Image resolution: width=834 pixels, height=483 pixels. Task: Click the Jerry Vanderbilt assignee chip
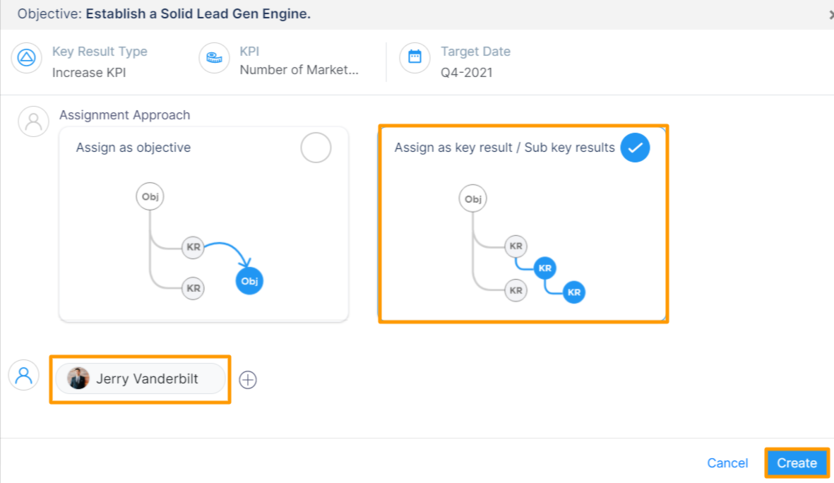coord(141,379)
